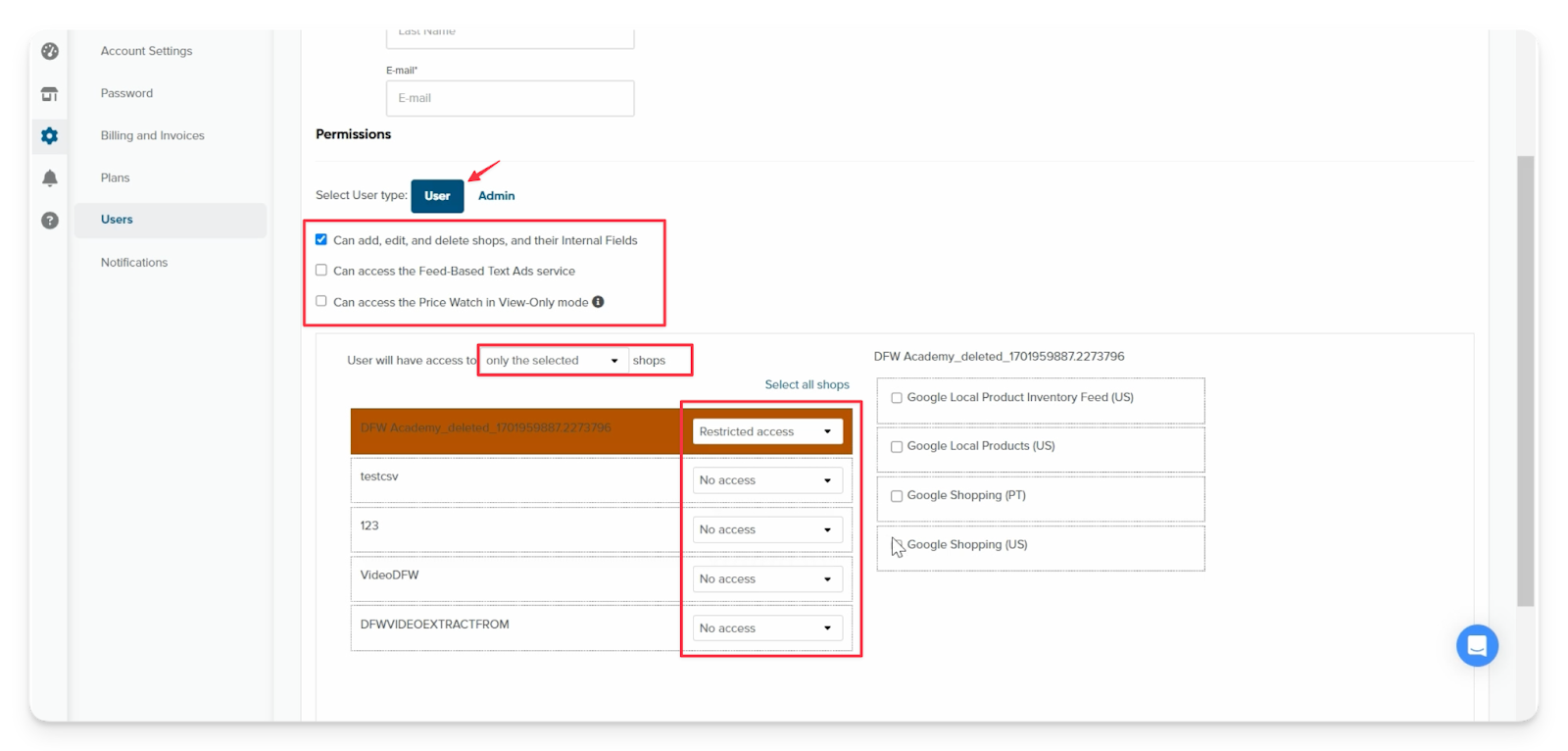This screenshot has height=751, width=1568.
Task: Open the dashboard gauge icon in sidebar
Action: [x=50, y=51]
